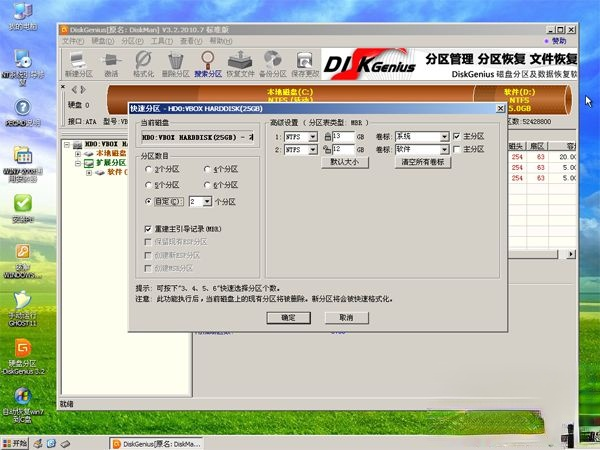Open the 查看(V) menu
The width and height of the screenshot is (600, 450).
[x=191, y=41]
